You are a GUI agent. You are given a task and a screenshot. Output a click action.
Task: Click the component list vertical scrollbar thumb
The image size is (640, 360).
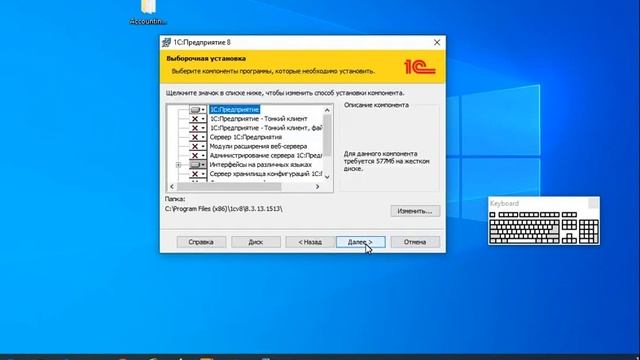(327, 135)
